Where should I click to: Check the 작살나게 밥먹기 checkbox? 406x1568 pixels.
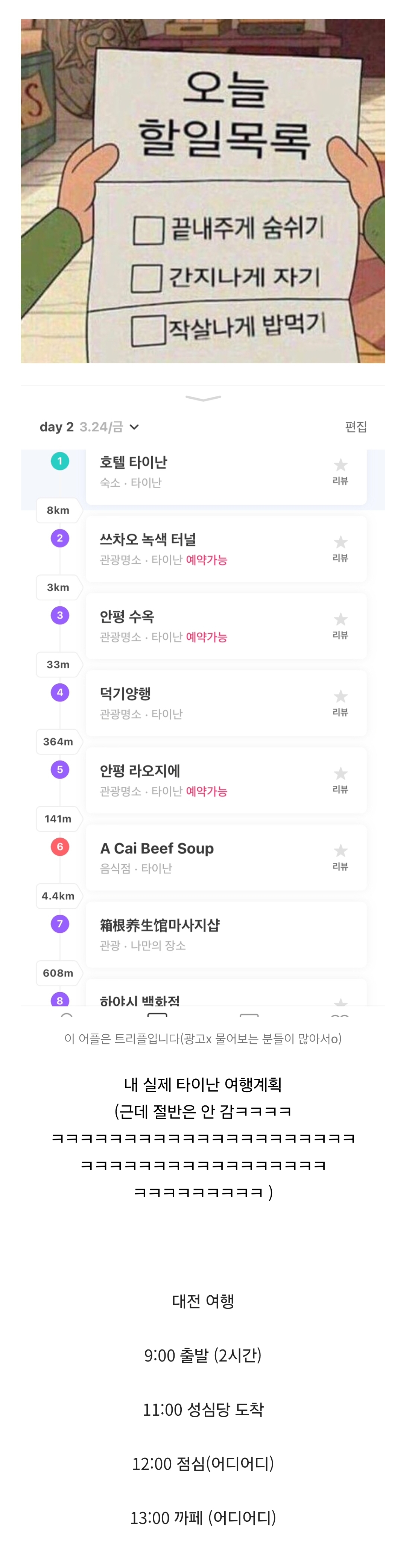pos(148,330)
